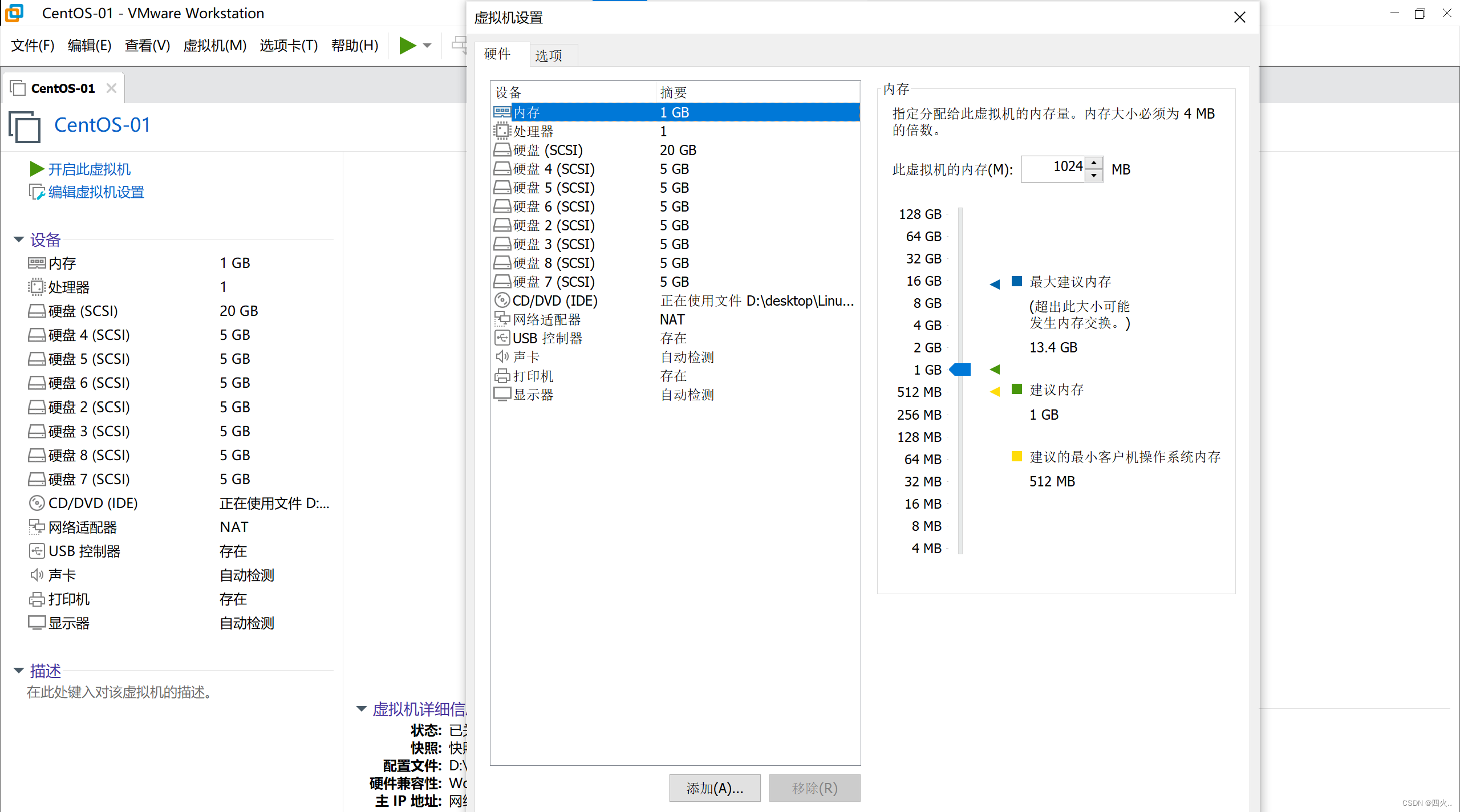Open the 编辑(E) menu
1460x812 pixels.
90,46
